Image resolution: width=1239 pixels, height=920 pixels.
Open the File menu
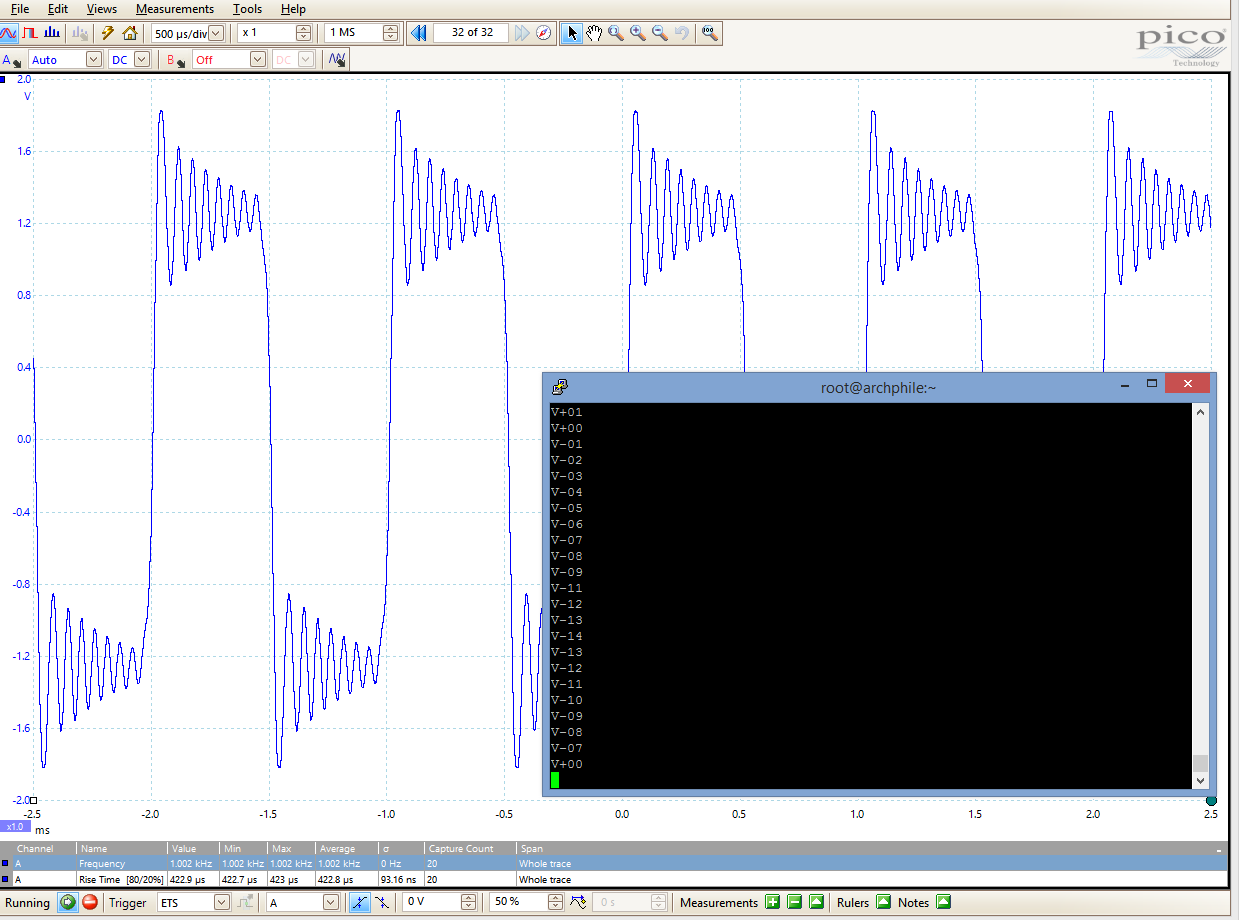coord(20,9)
